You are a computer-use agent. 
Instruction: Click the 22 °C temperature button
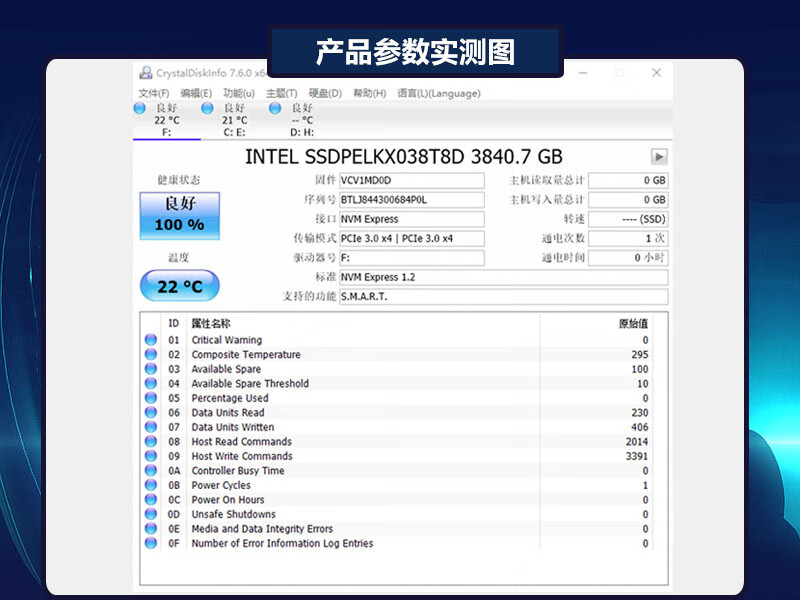click(180, 286)
